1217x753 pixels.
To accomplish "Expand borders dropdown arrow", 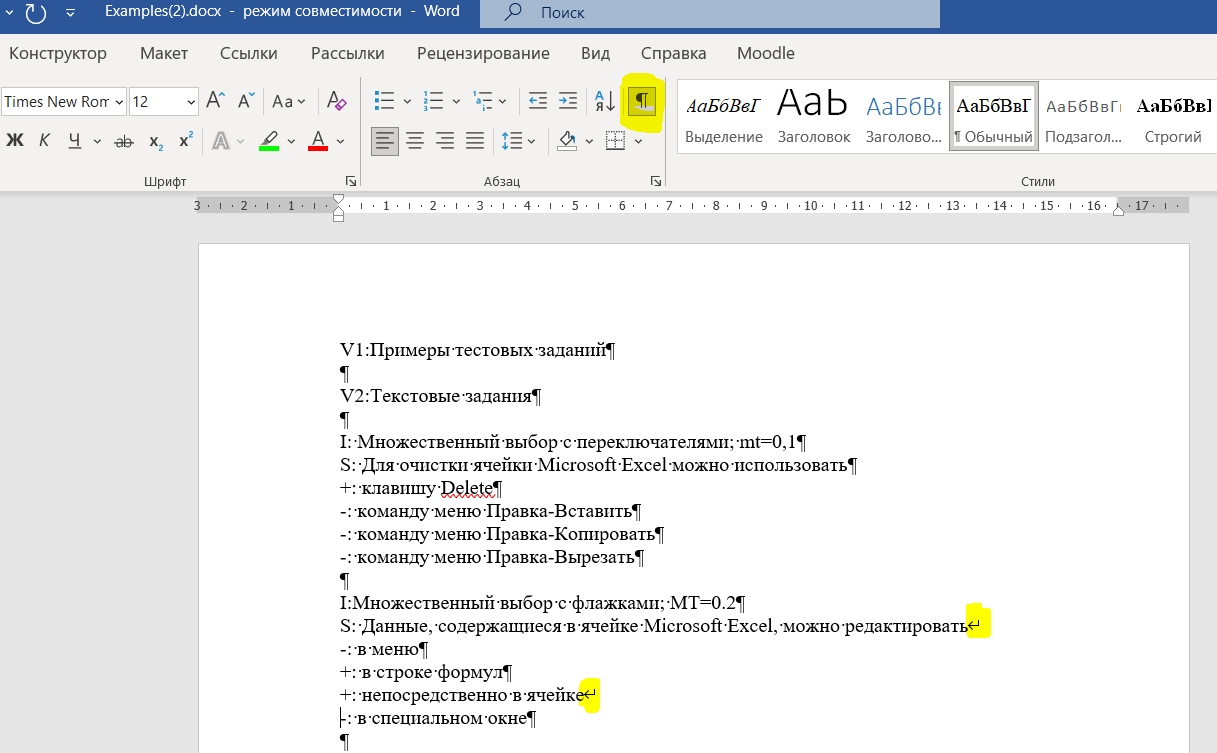I will click(x=638, y=141).
